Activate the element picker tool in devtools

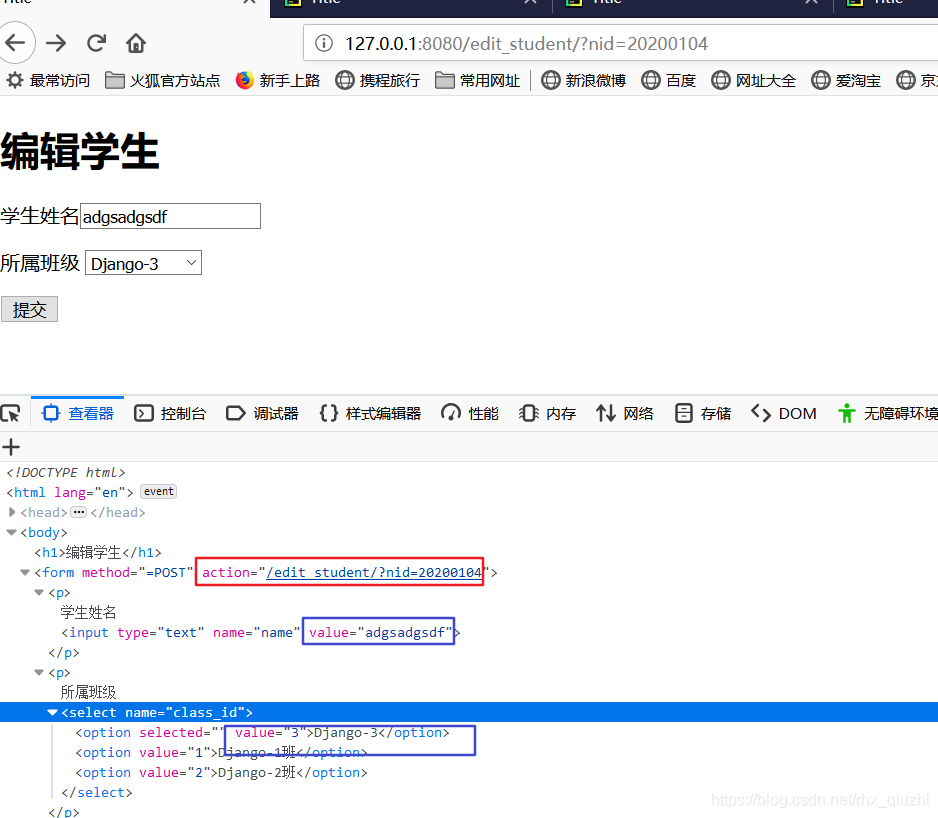[x=11, y=413]
